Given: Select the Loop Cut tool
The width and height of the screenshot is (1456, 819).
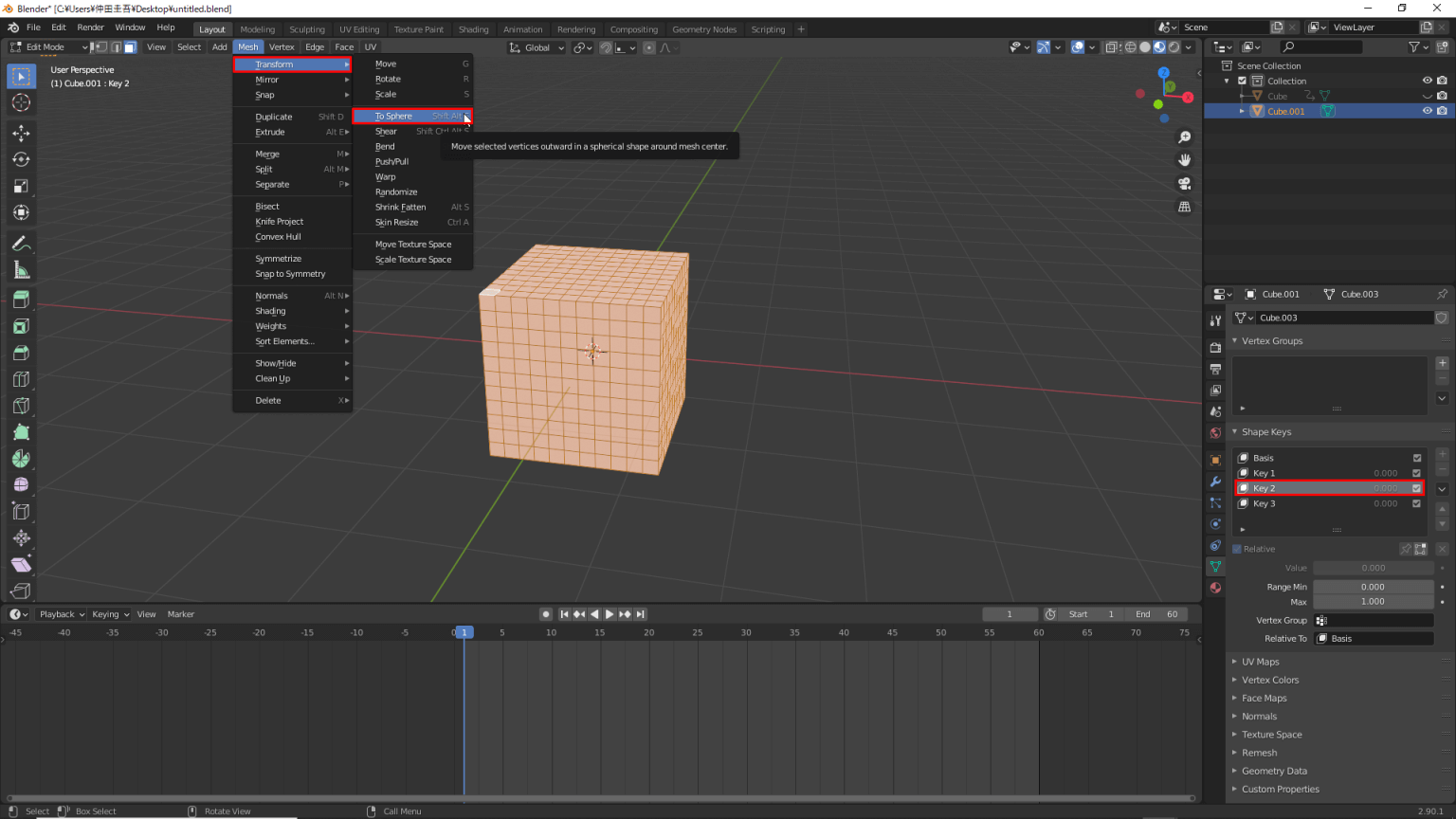Looking at the screenshot, I should pyautogui.click(x=21, y=379).
